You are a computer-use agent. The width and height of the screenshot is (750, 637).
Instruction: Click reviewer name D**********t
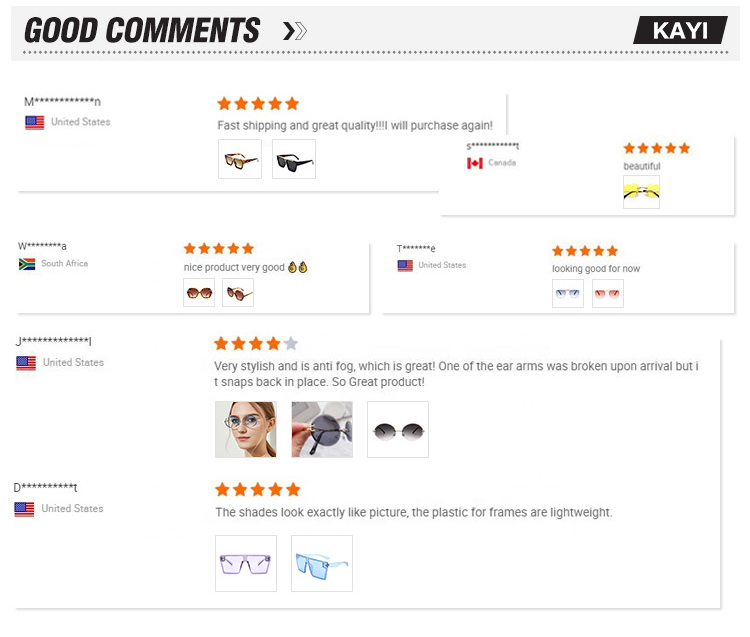tap(45, 487)
